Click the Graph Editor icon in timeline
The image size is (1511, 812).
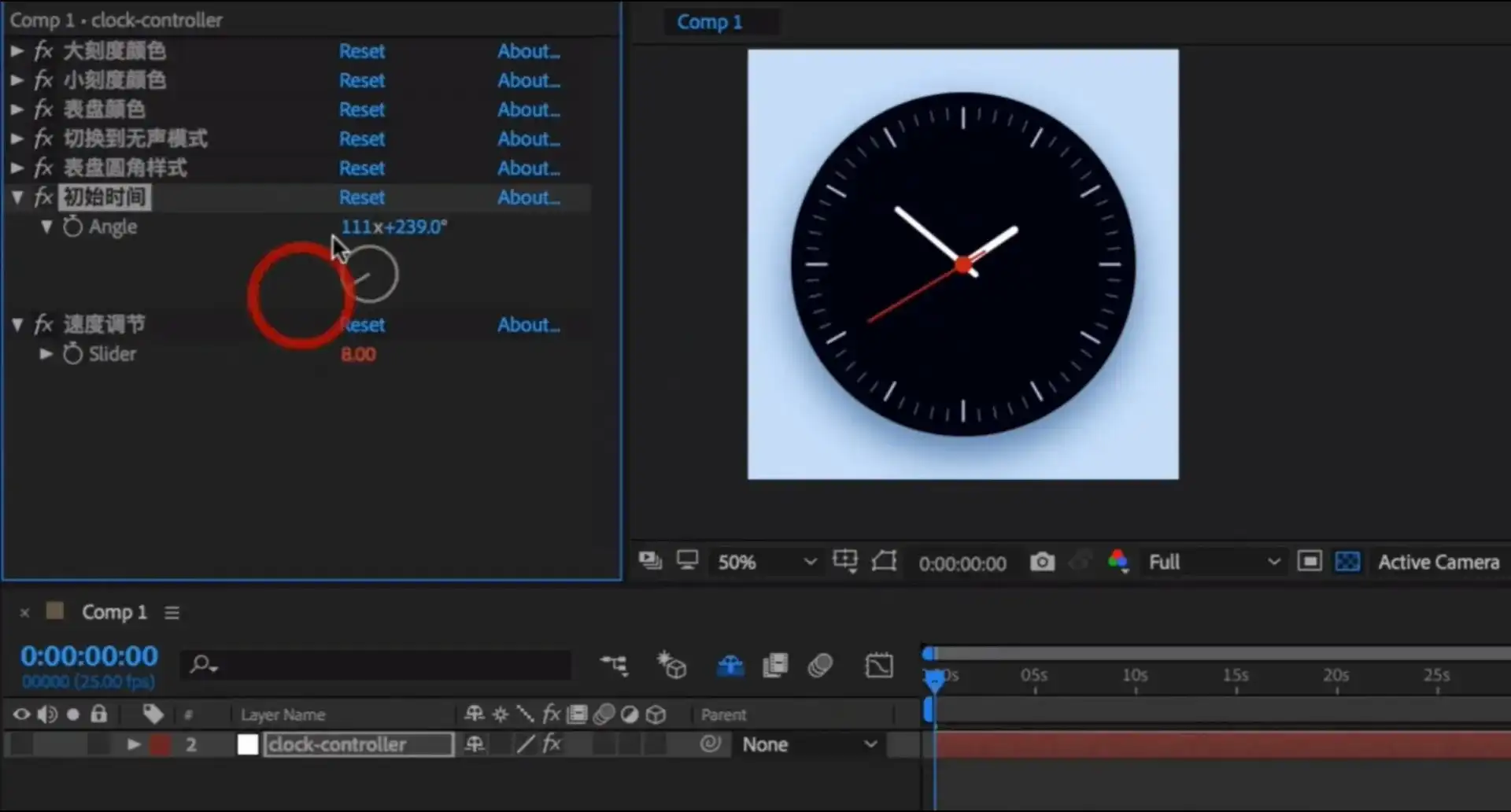[x=878, y=666]
